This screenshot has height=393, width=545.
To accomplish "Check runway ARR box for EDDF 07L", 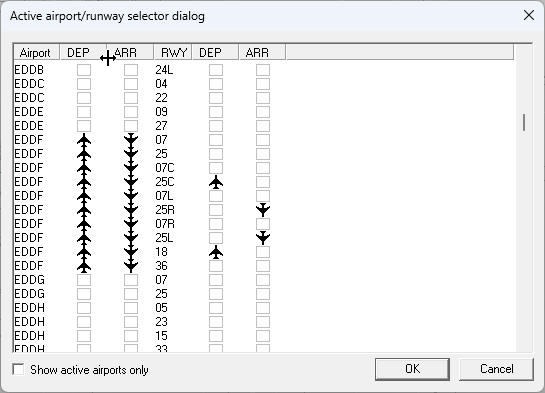I will point(263,196).
